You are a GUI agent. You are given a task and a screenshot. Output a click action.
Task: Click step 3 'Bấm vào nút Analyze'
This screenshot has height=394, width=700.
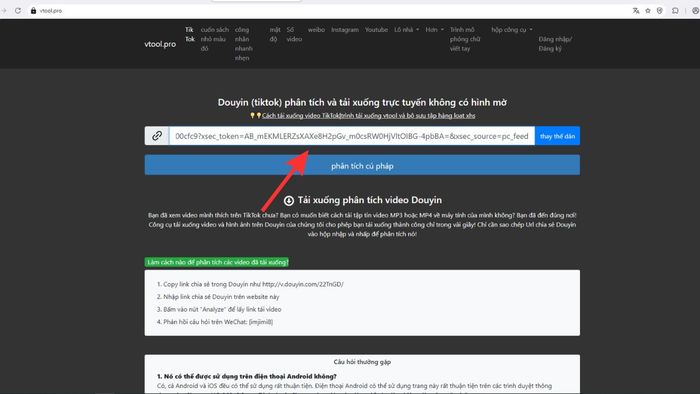(219, 309)
